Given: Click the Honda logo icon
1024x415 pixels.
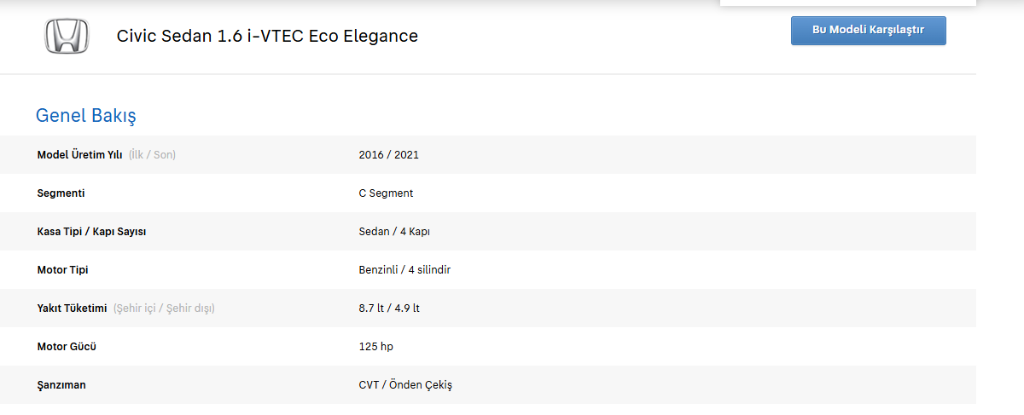Looking at the screenshot, I should click(x=66, y=37).
